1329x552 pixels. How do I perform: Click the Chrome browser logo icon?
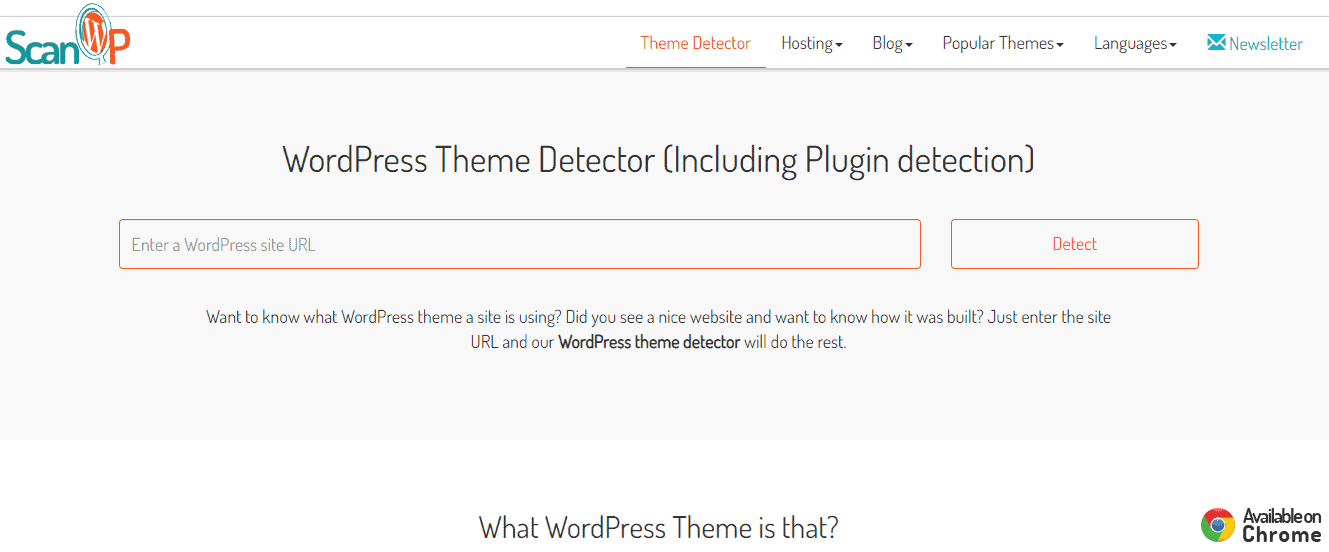[x=1218, y=525]
